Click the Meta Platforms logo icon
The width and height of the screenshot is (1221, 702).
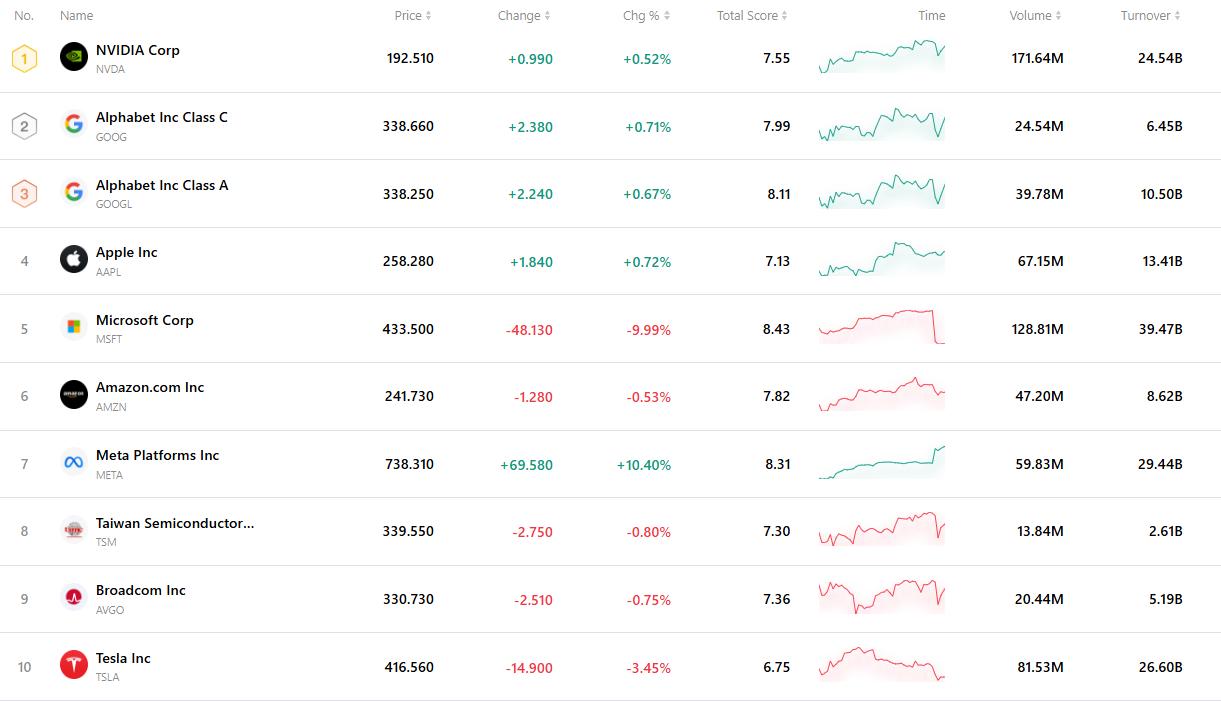coord(74,463)
